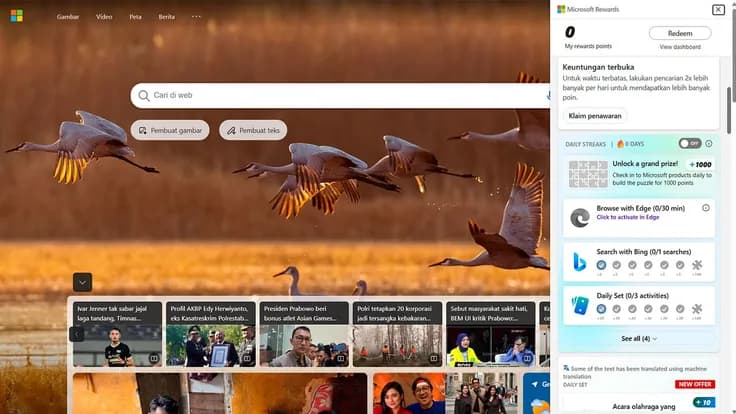The width and height of the screenshot is (736, 414).
Task: Click the info icon next to Daily Streaks toggle
Action: (x=709, y=144)
